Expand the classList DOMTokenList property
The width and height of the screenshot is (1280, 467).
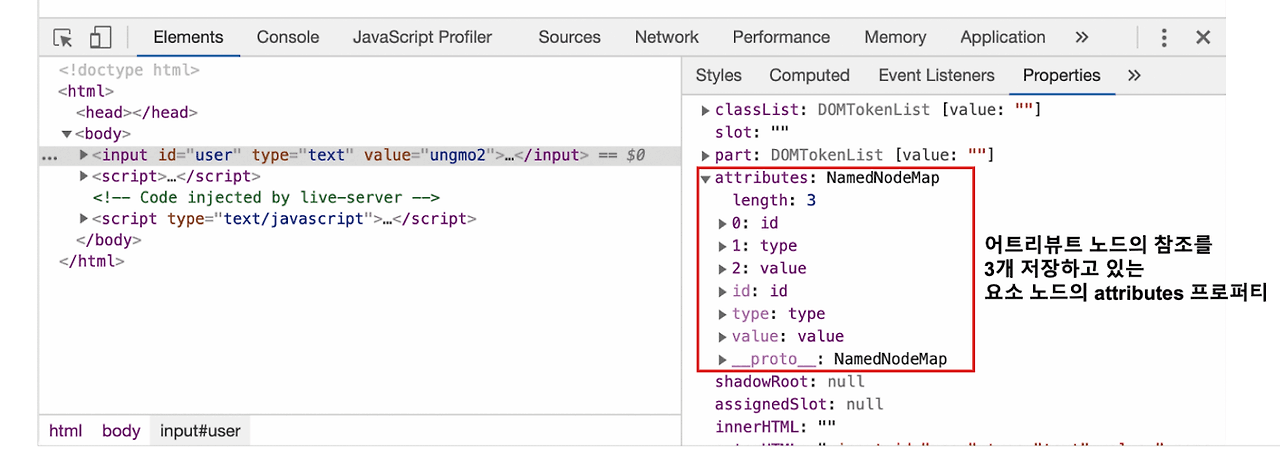(706, 109)
